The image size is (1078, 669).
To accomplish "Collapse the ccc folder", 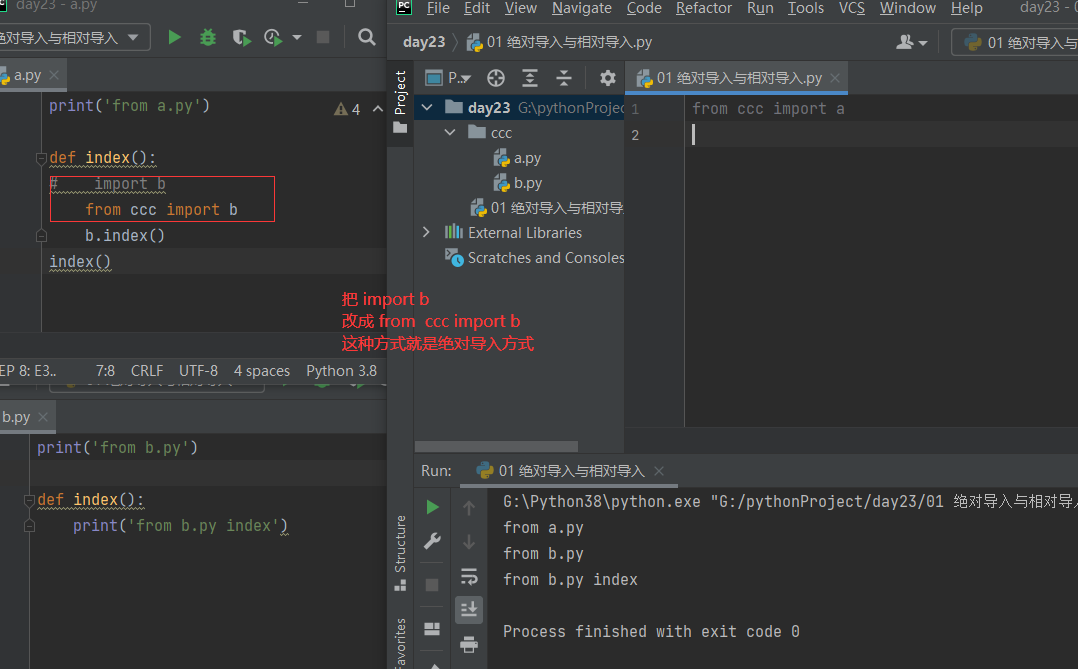I will pos(450,133).
